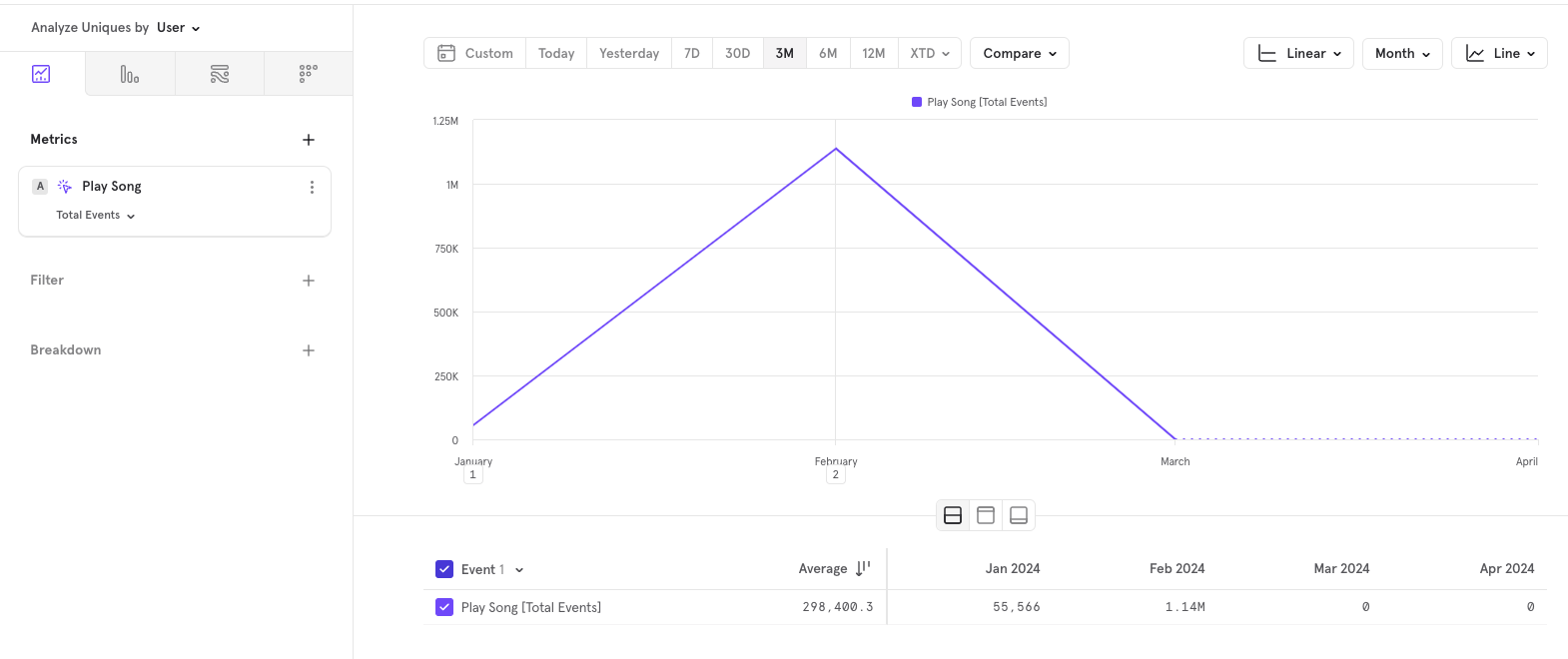1568x659 pixels.
Task: Click the Play Song legend color swatch
Action: (x=917, y=102)
